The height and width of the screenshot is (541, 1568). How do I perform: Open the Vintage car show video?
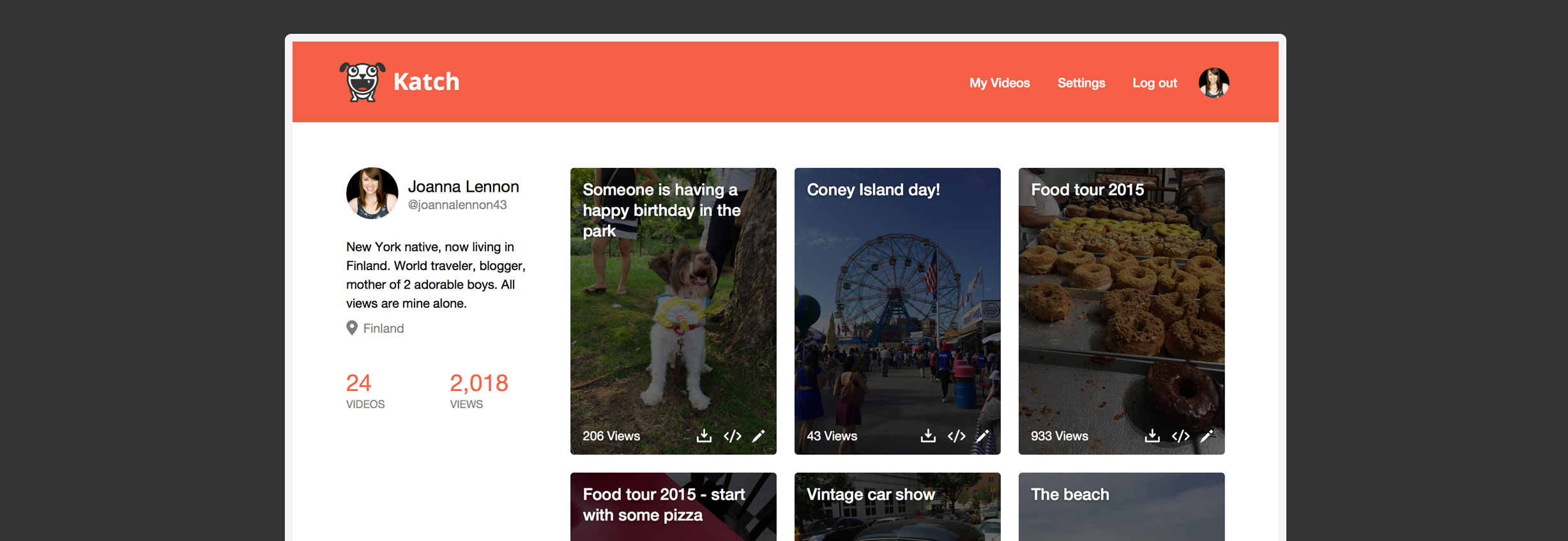(x=897, y=507)
